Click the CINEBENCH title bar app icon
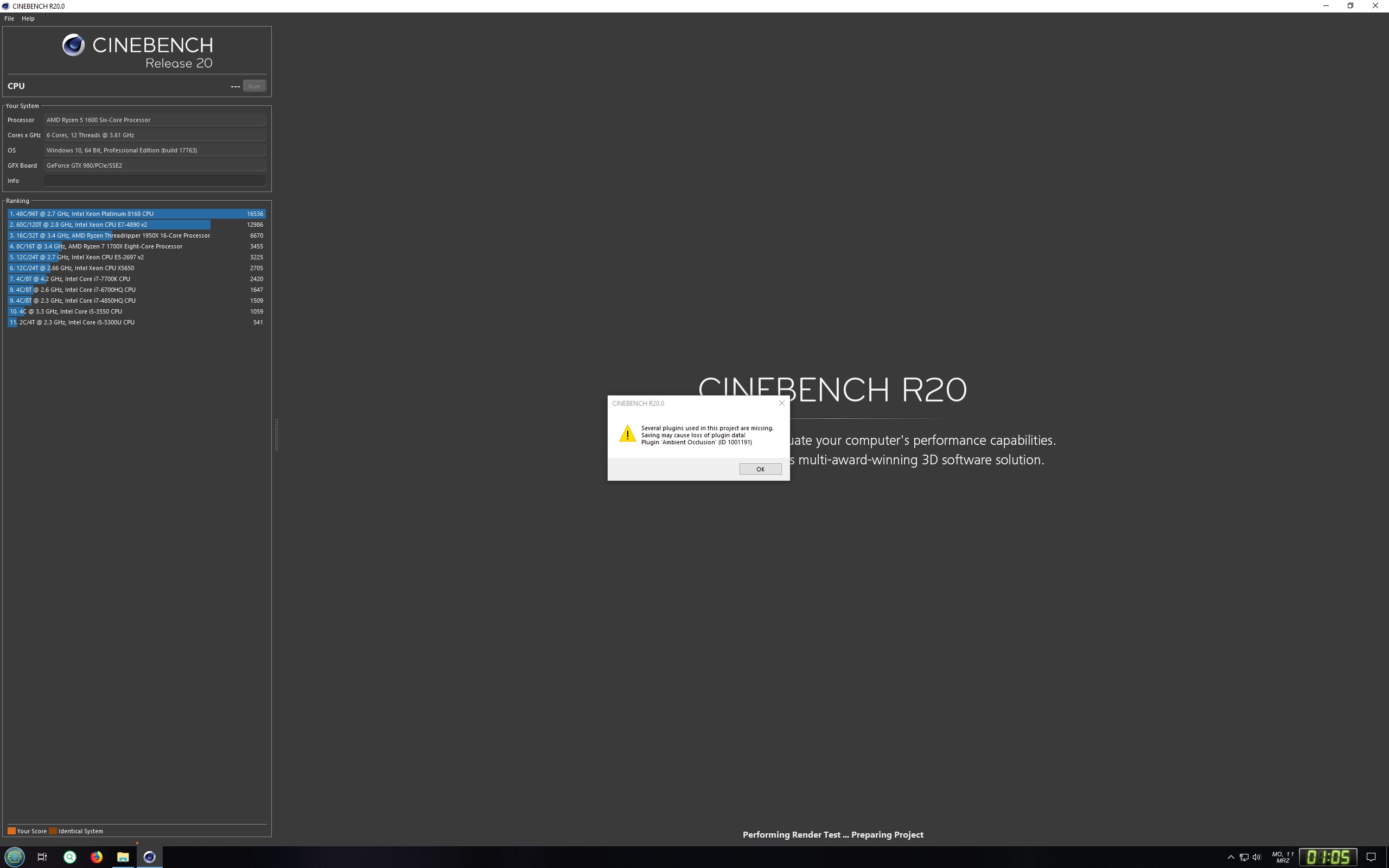Screen dimensions: 1389x868 coord(6,6)
